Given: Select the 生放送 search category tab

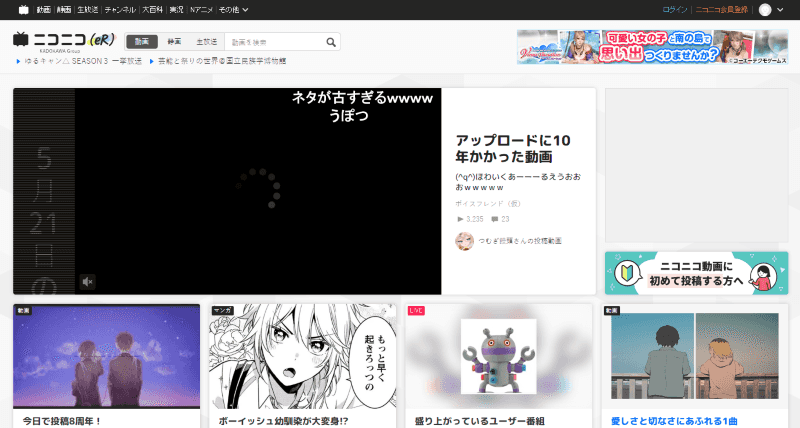Looking at the screenshot, I should click(x=207, y=42).
